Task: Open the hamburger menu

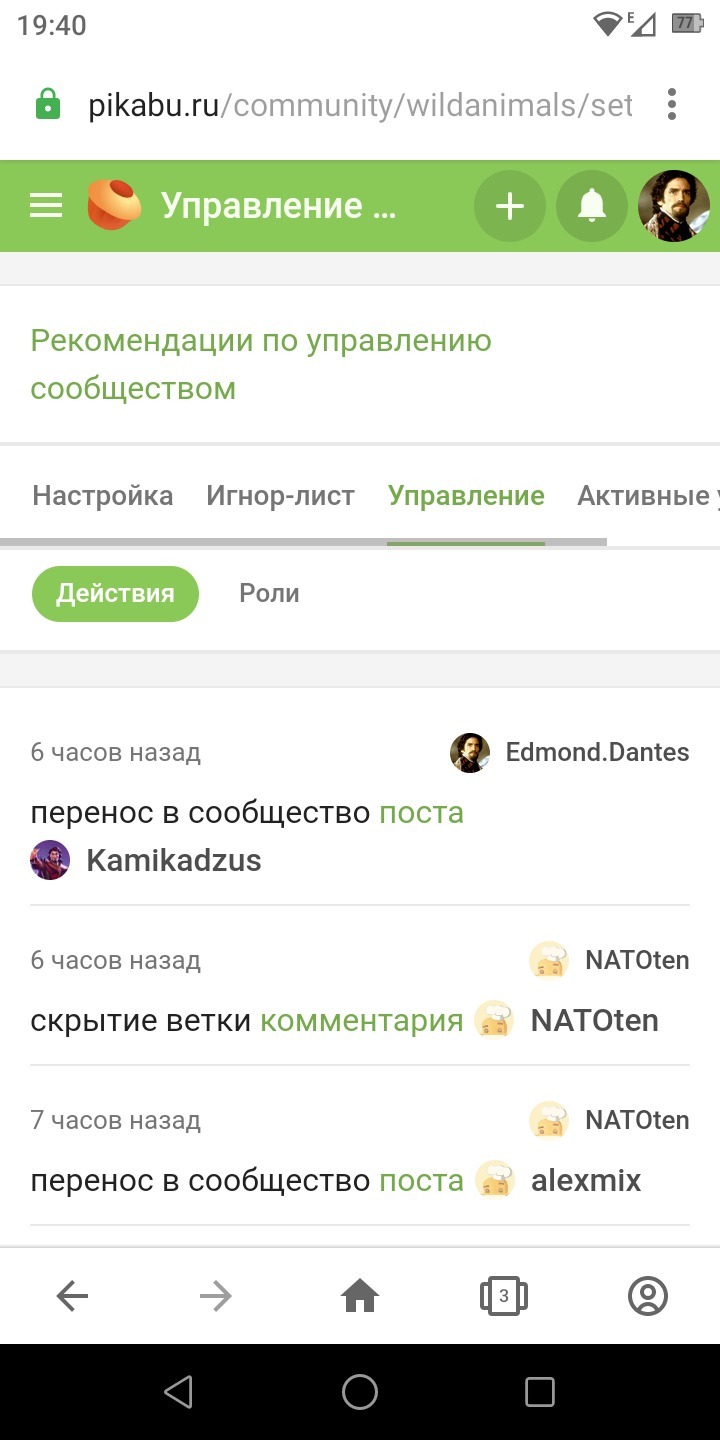Action: [x=46, y=206]
